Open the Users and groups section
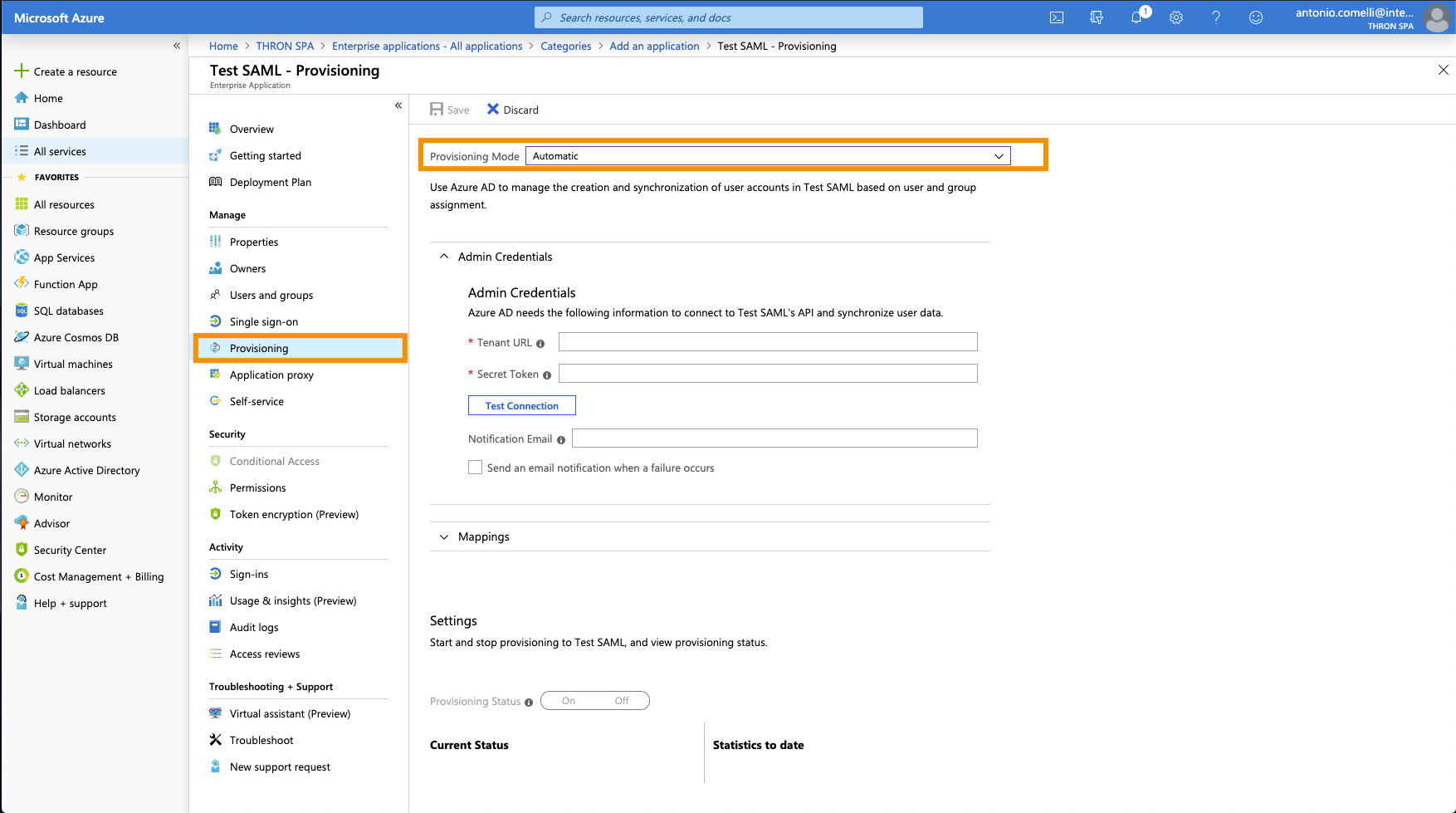 (271, 295)
